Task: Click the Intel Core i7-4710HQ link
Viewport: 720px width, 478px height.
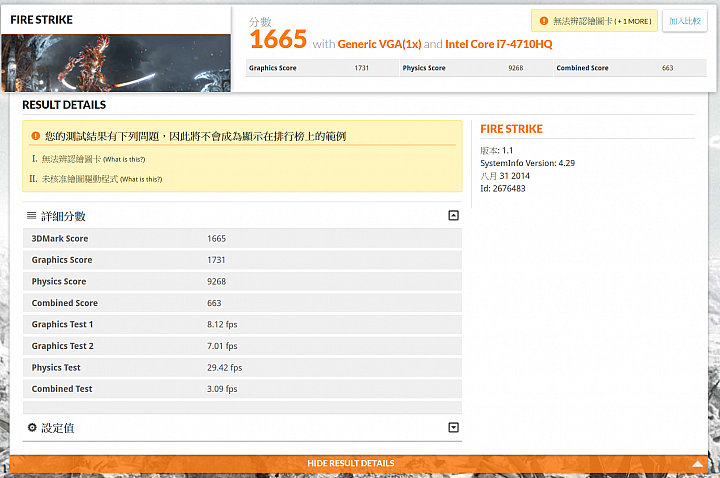Action: pyautogui.click(x=499, y=44)
